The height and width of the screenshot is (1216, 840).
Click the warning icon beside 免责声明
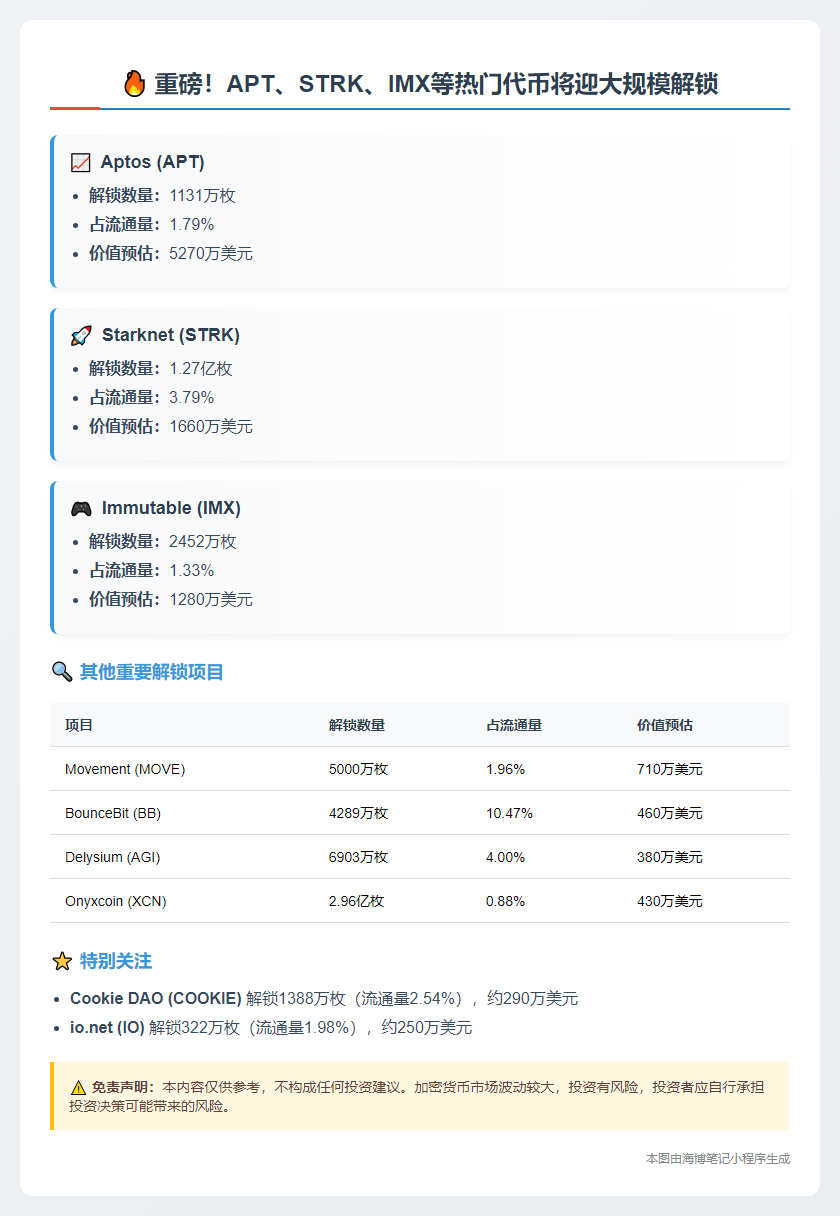pos(78,1087)
